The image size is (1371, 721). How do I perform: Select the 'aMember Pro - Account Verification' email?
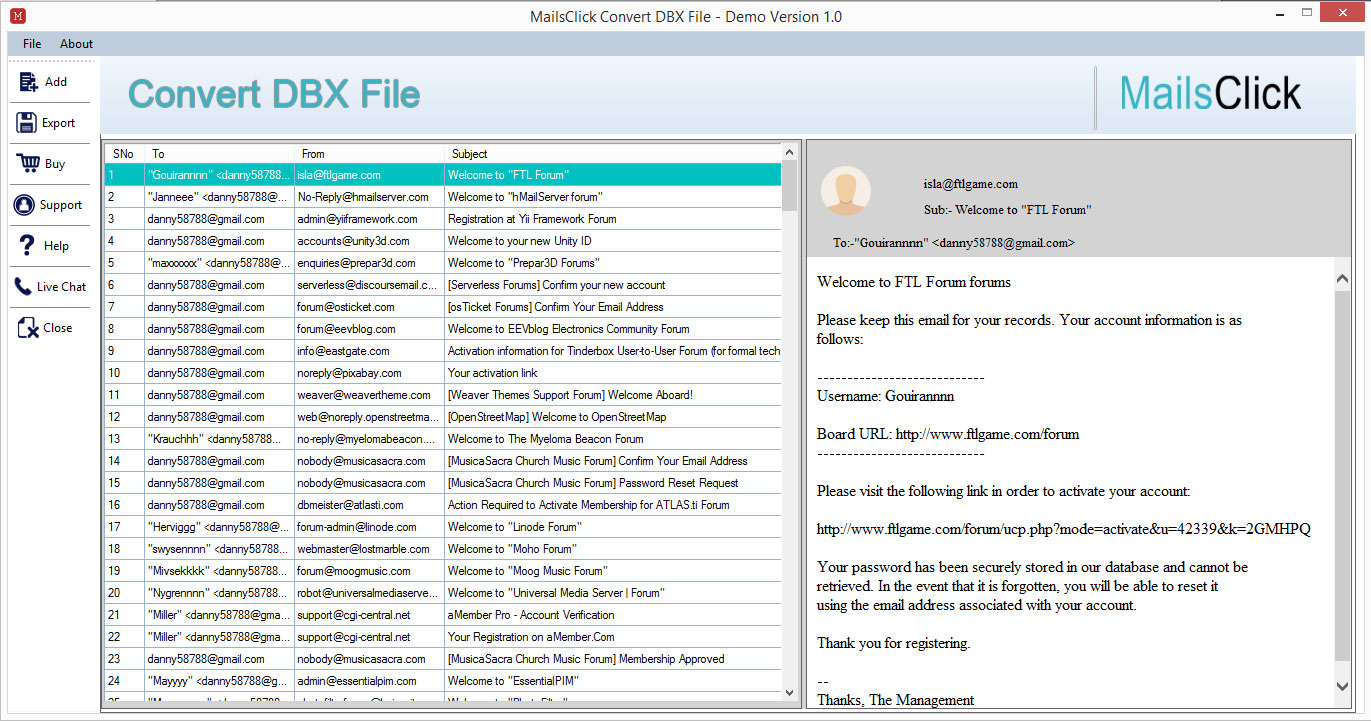pyautogui.click(x=443, y=615)
